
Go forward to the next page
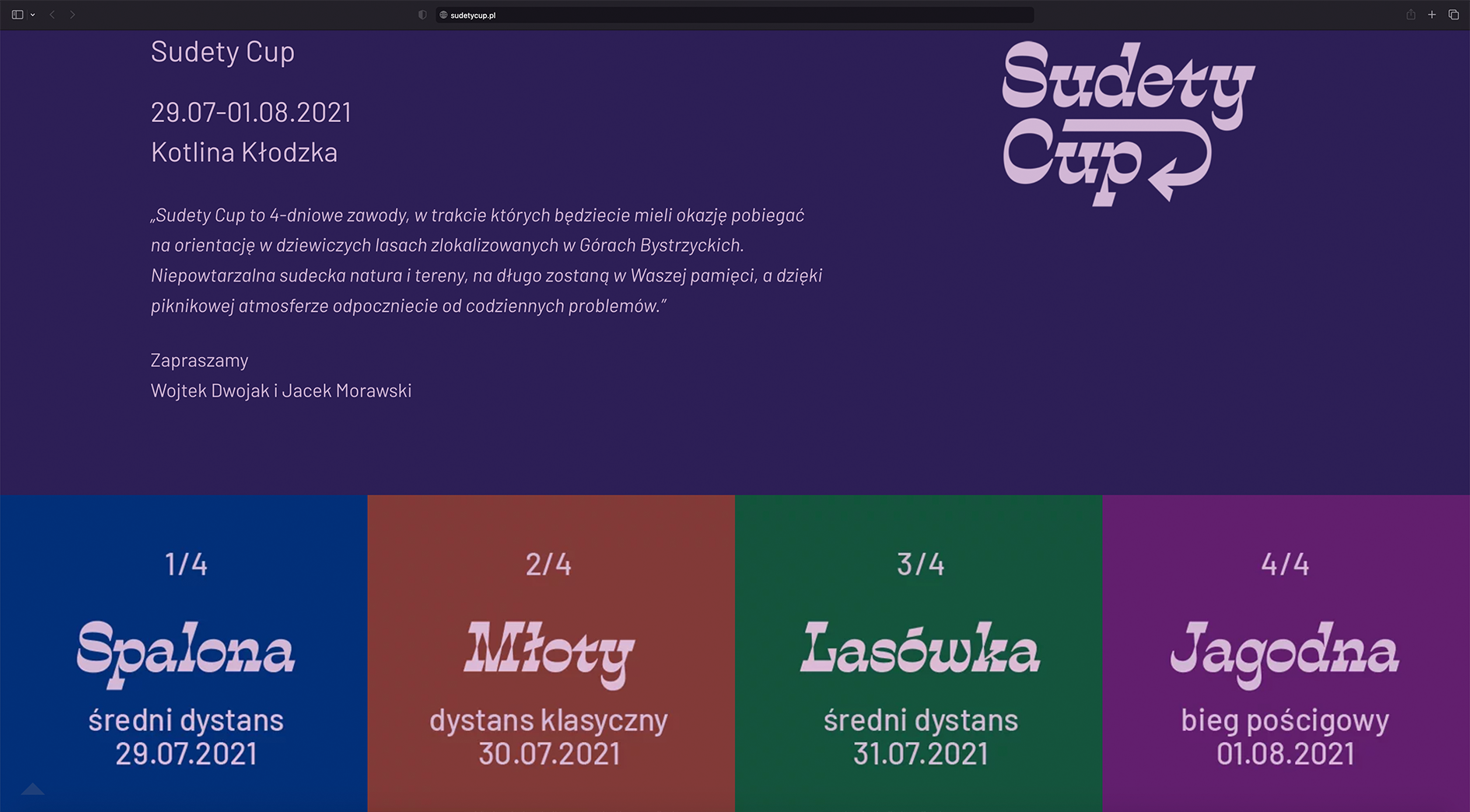[72, 15]
